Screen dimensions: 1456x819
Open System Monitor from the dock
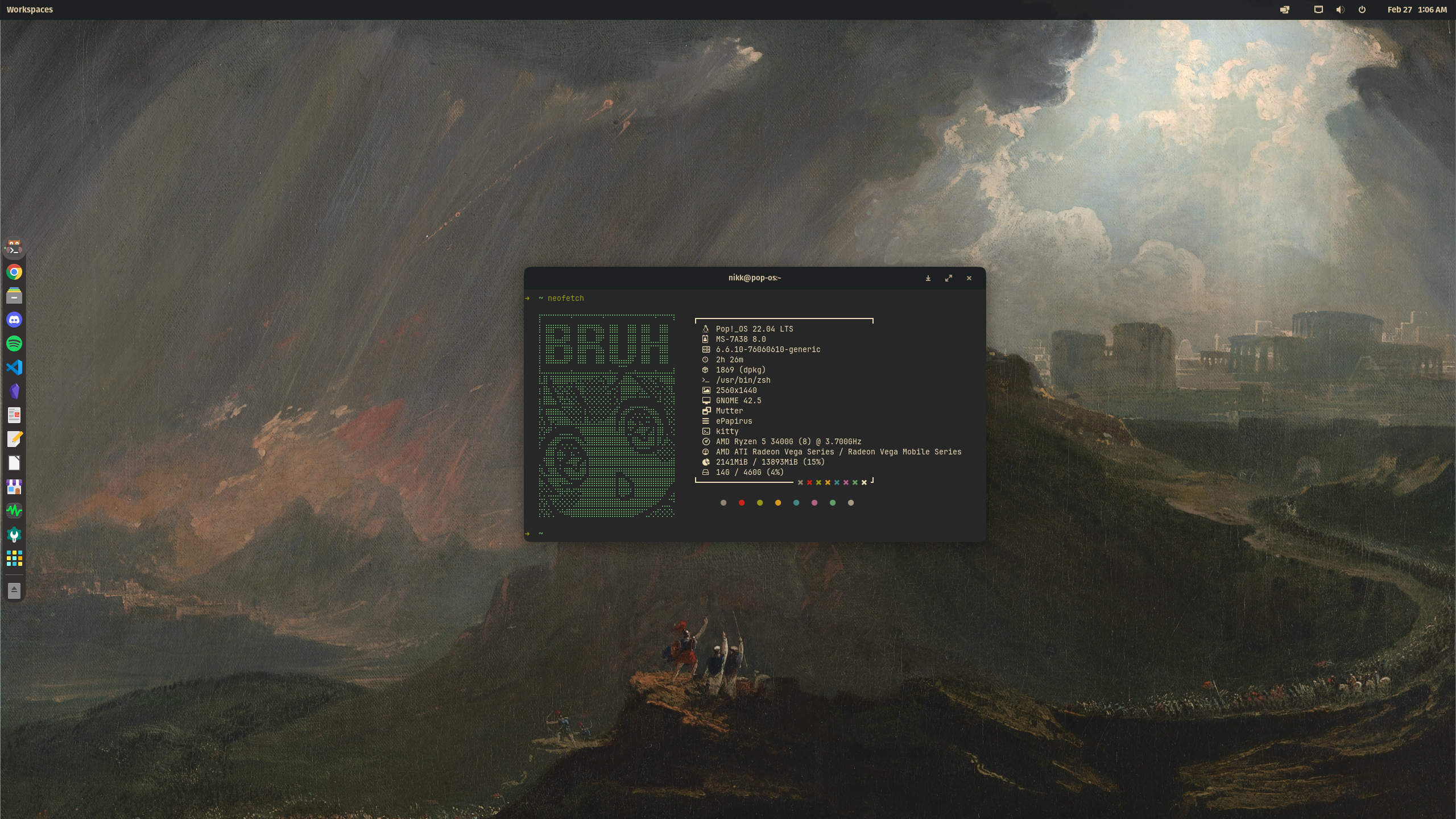tap(14, 511)
